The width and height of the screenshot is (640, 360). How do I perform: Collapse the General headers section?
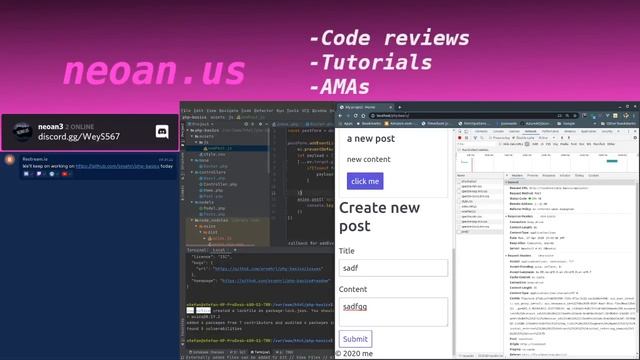(x=507, y=182)
